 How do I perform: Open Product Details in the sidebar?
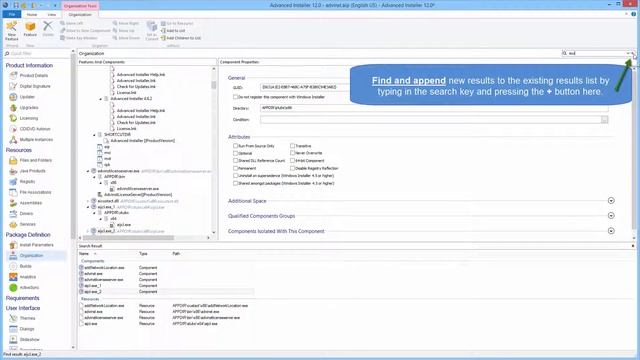tap(29, 76)
